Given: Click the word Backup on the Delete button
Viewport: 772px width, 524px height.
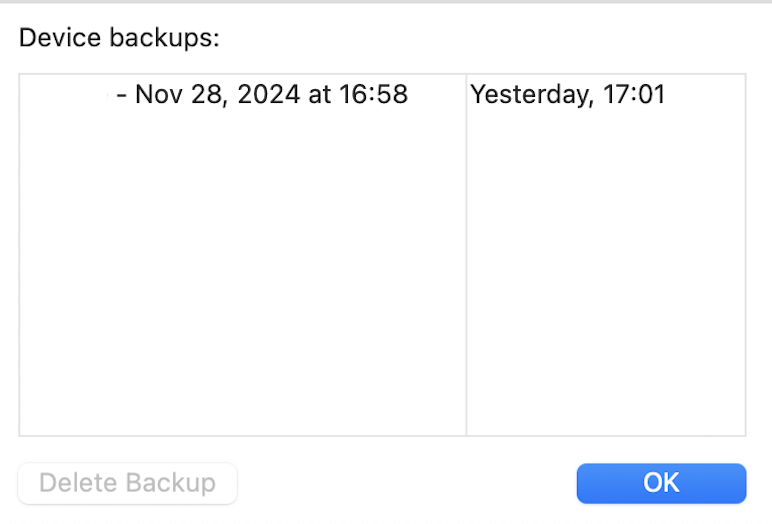Looking at the screenshot, I should (170, 483).
